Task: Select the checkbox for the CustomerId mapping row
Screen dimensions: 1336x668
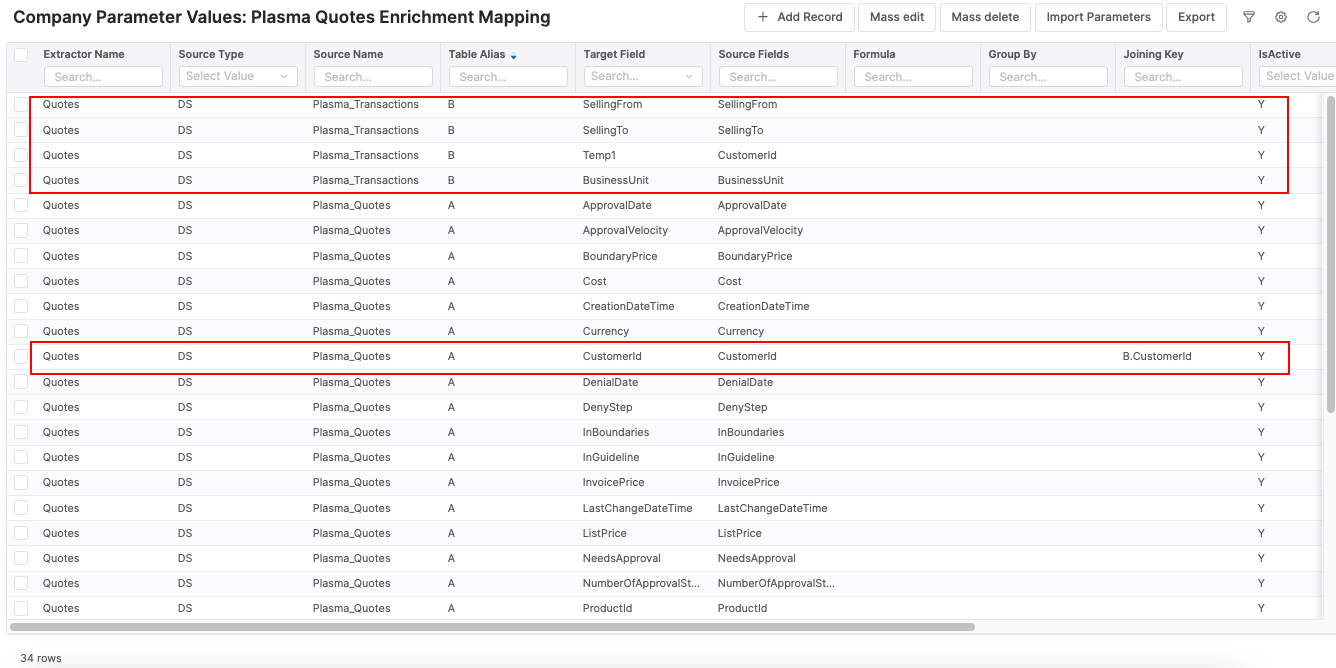Action: pyautogui.click(x=20, y=356)
